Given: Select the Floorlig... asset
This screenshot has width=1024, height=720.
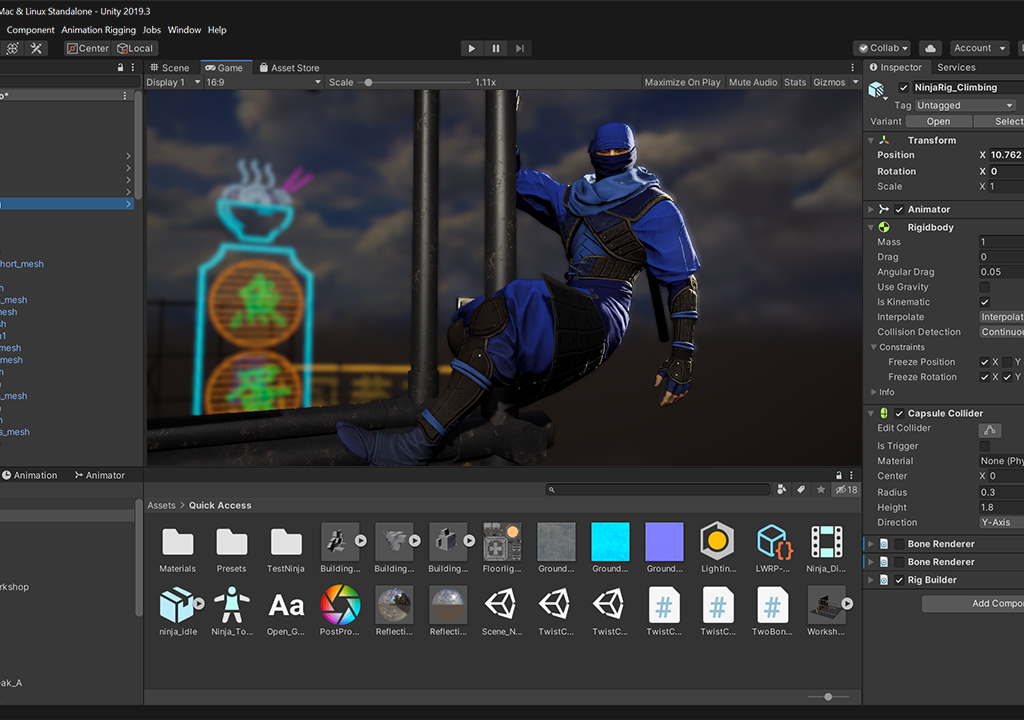Looking at the screenshot, I should [x=502, y=548].
